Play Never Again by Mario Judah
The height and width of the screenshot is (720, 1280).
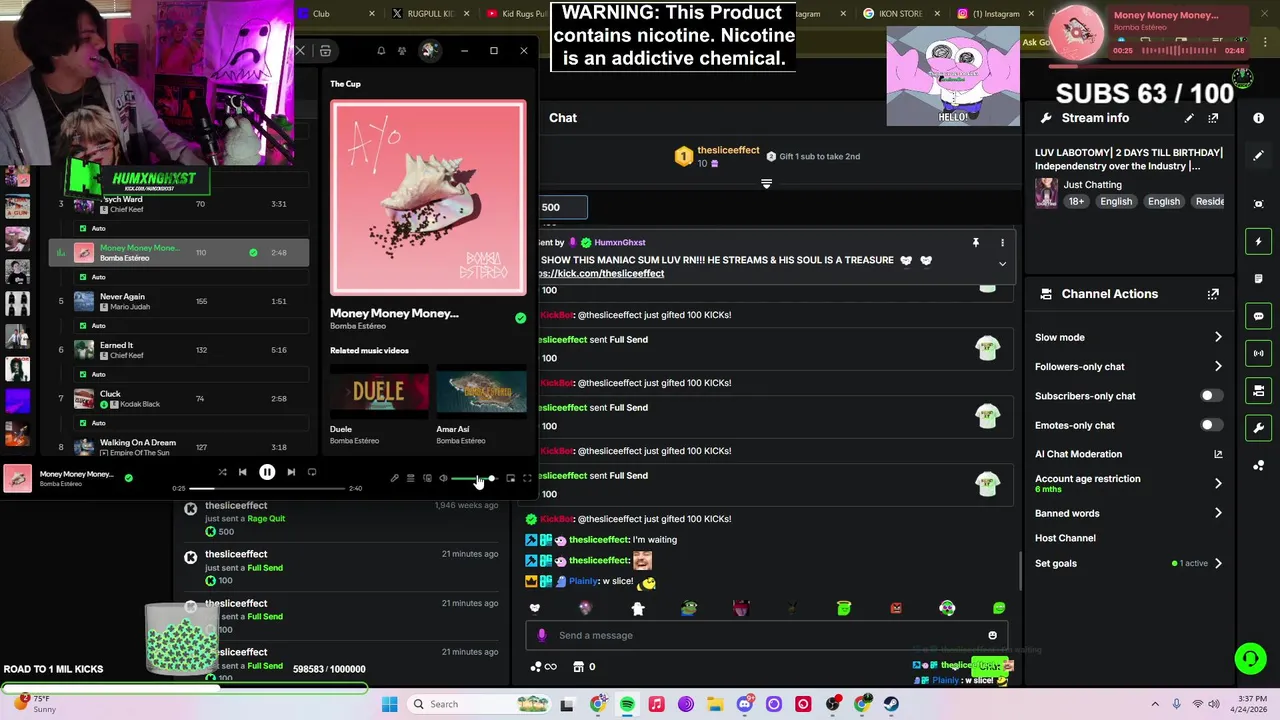pyautogui.click(x=179, y=301)
